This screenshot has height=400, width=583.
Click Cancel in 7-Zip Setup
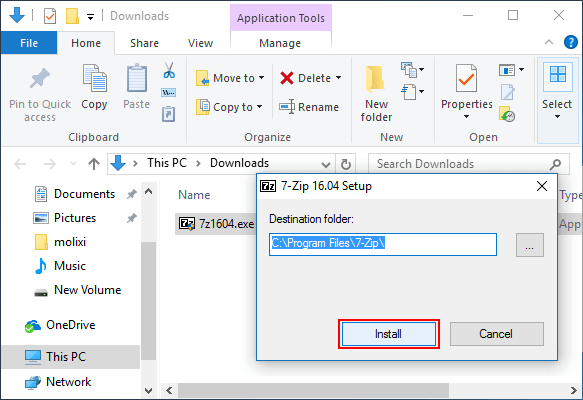pyautogui.click(x=496, y=334)
